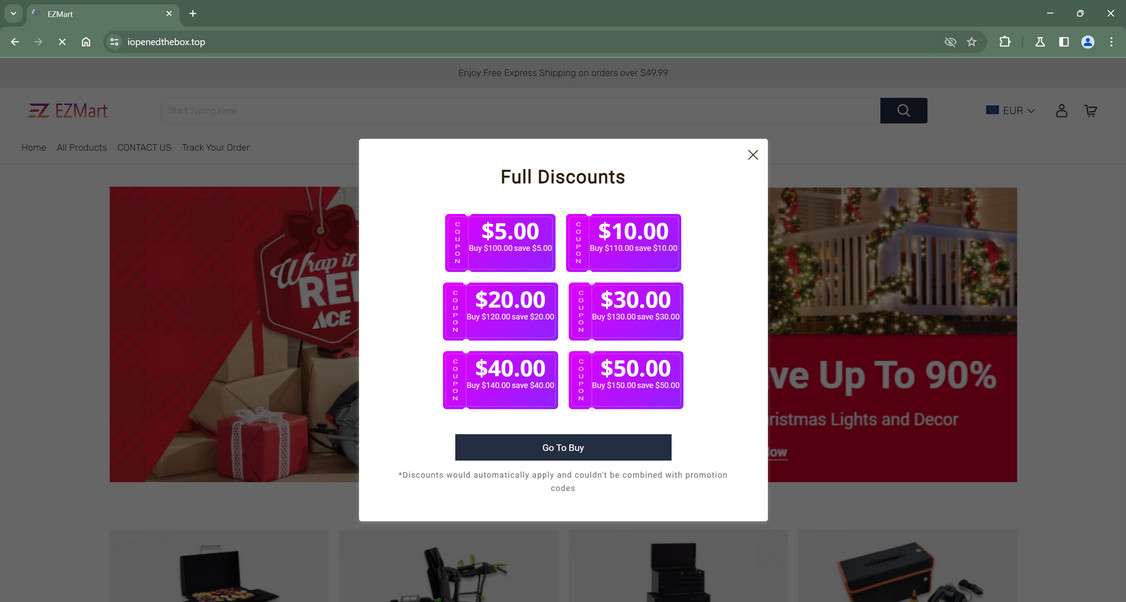
Task: Click the EZMart logo
Action: coord(68,111)
